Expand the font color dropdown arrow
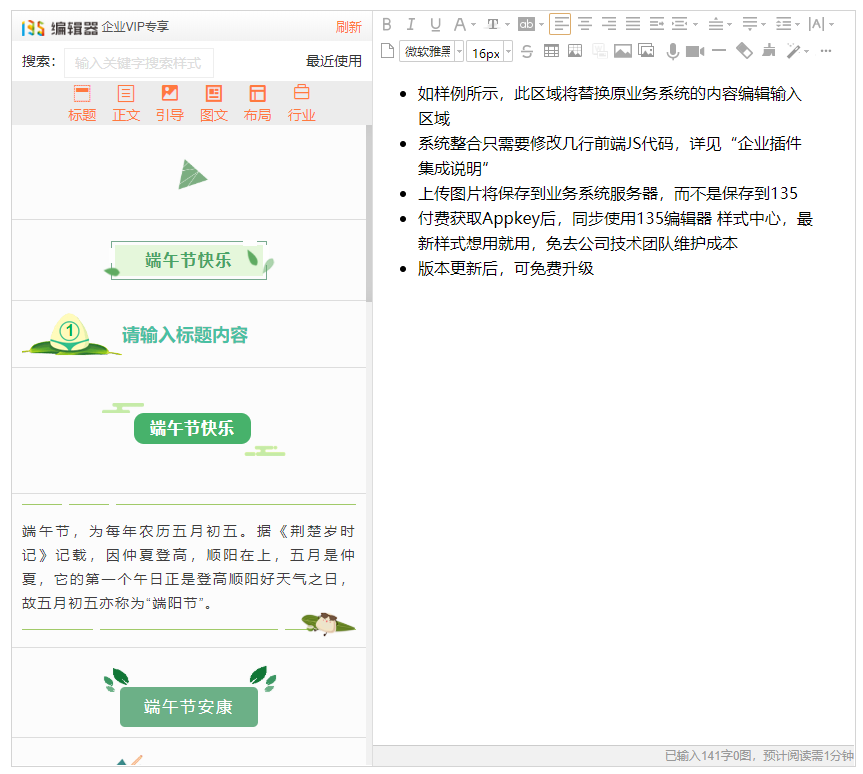 [472, 23]
